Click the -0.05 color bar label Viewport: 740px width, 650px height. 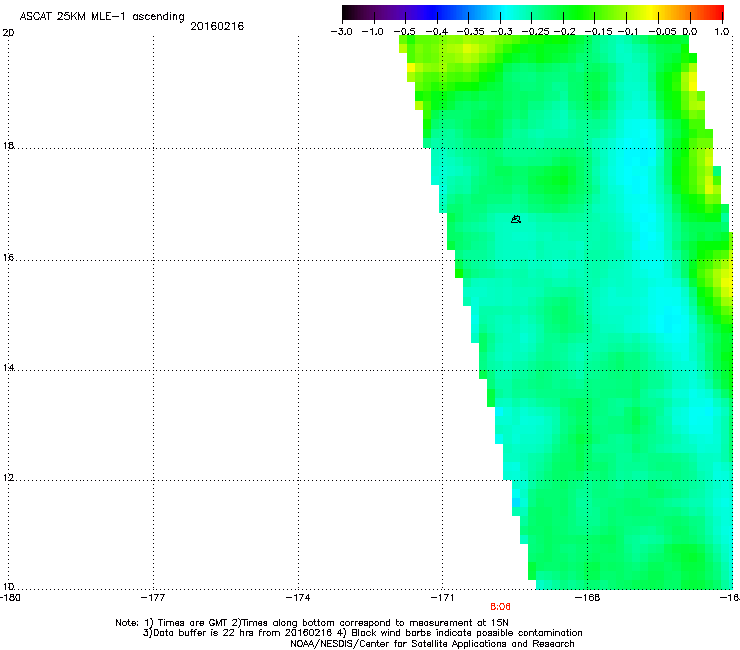coord(662,32)
